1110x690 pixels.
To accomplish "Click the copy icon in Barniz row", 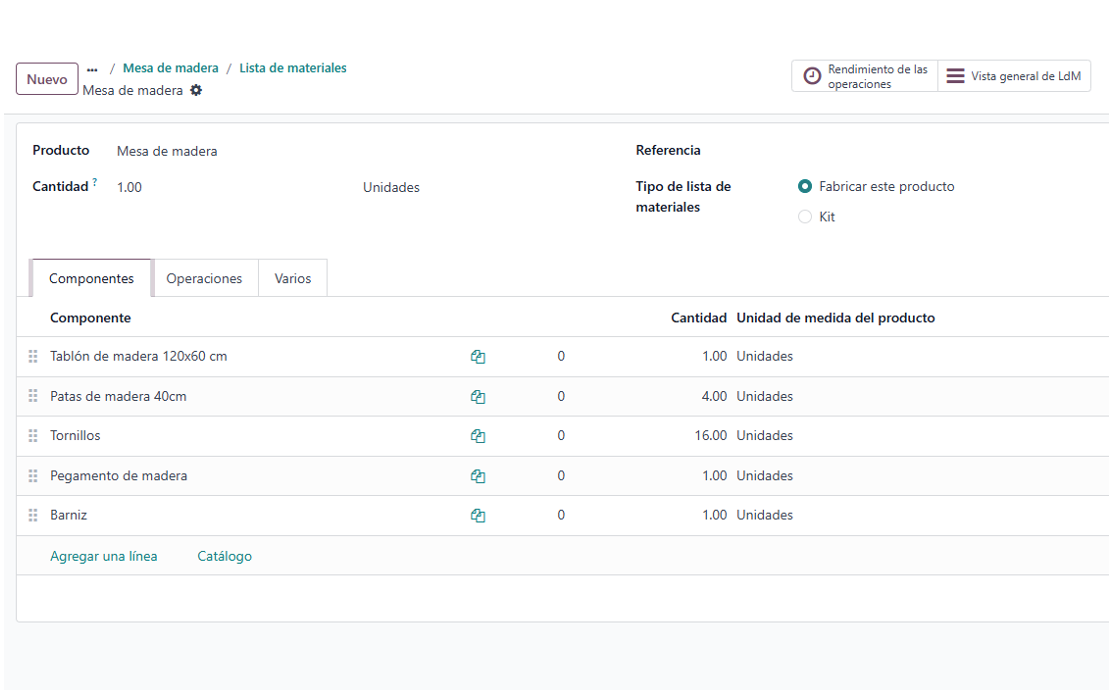I will 478,515.
